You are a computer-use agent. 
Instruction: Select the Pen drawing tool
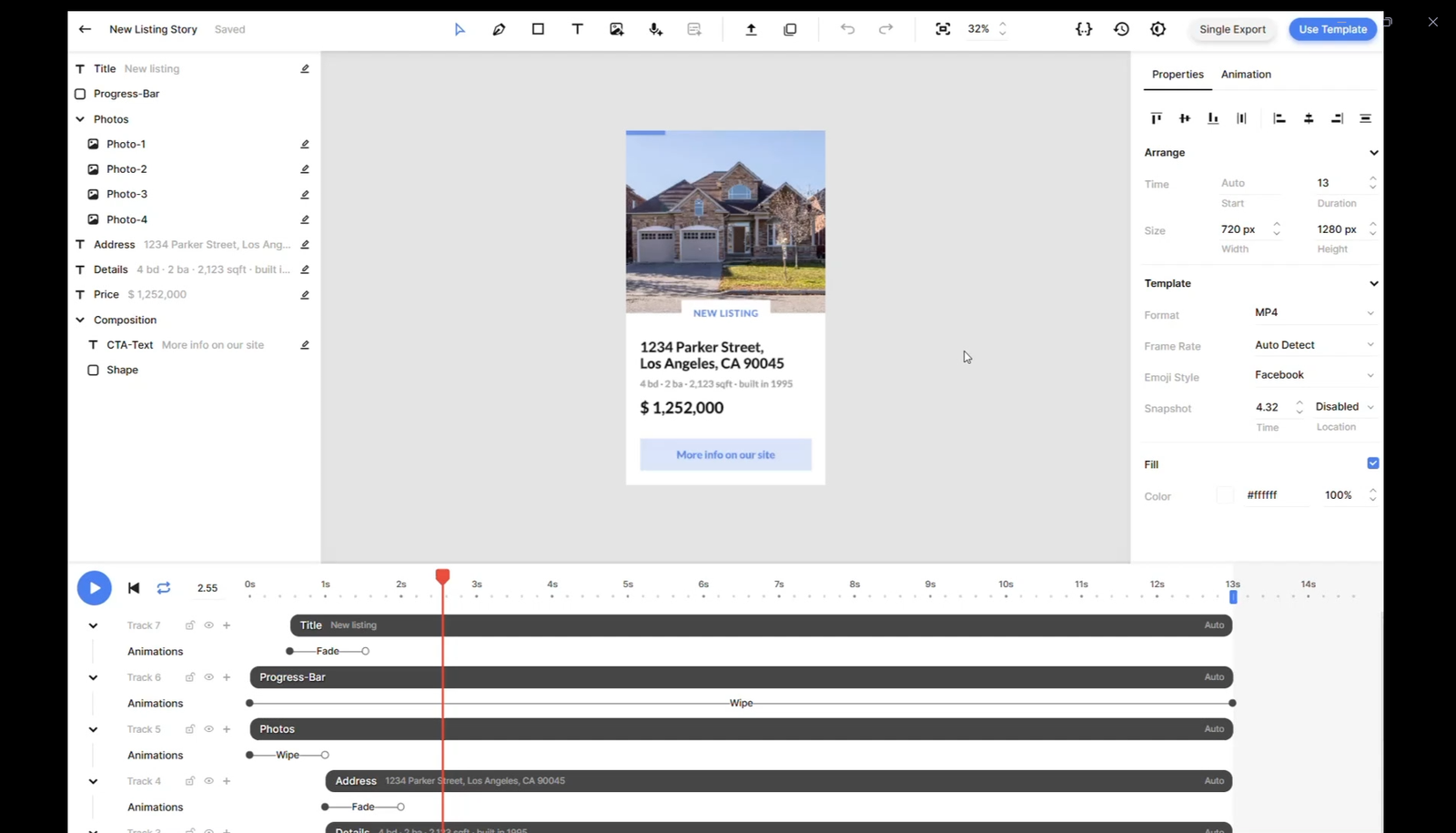[x=499, y=29]
